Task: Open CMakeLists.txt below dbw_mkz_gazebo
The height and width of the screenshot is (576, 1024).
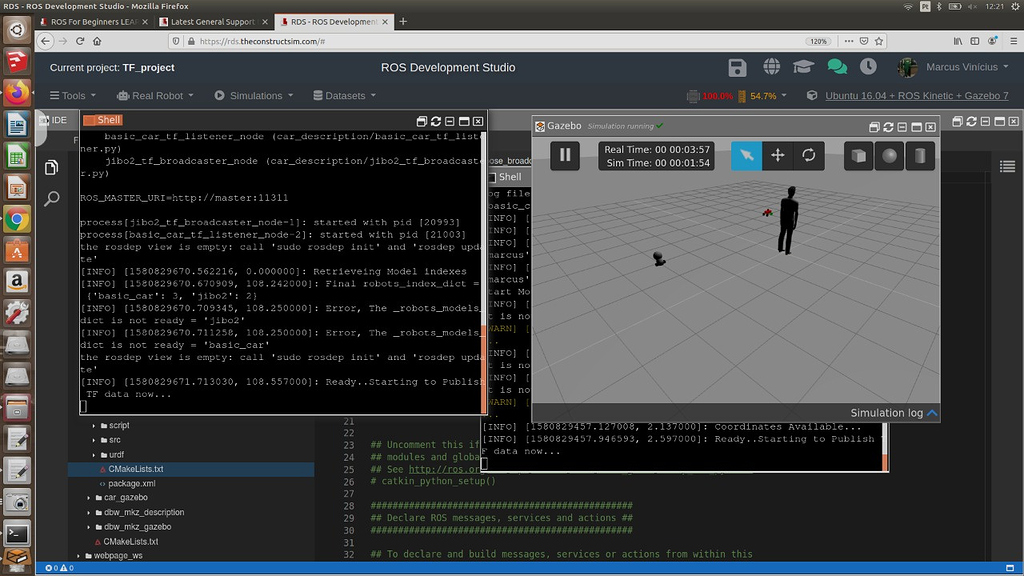Action: pos(131,541)
